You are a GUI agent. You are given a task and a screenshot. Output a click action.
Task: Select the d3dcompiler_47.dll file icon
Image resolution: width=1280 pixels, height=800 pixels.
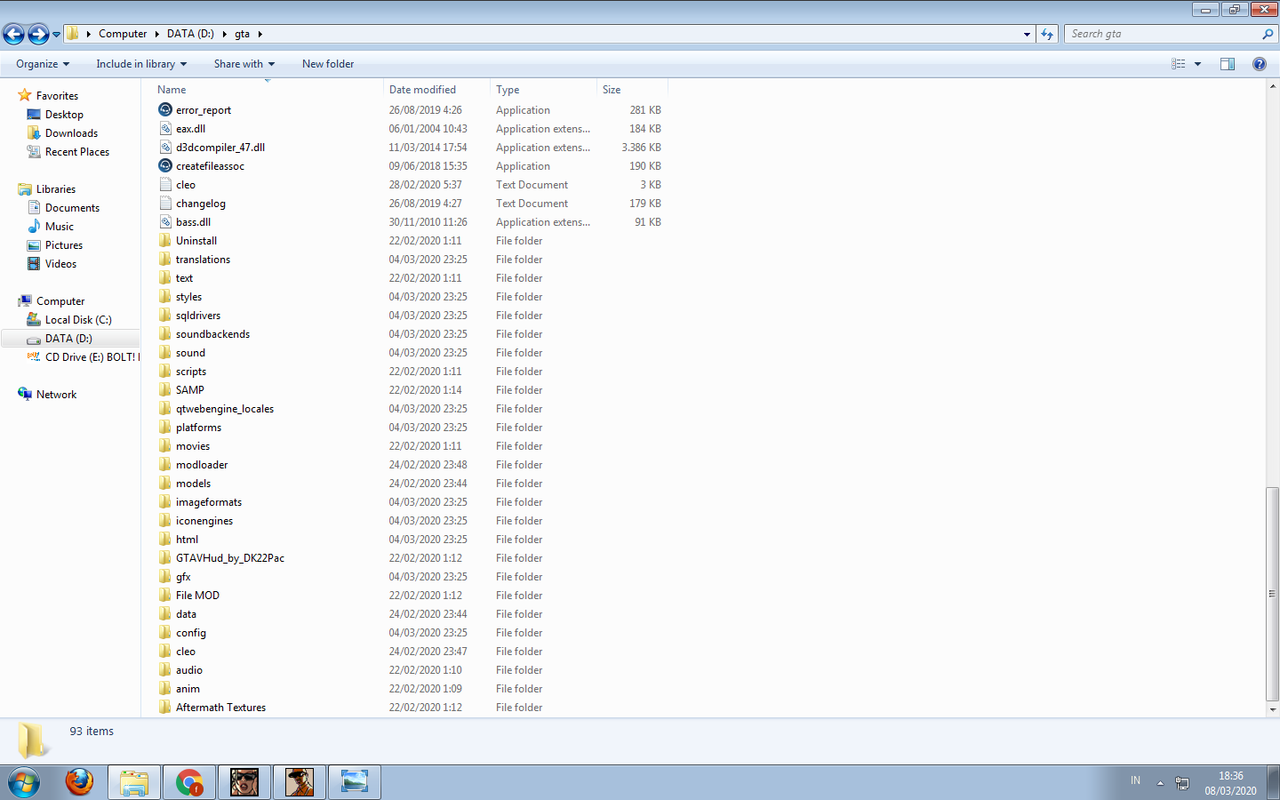coord(165,147)
